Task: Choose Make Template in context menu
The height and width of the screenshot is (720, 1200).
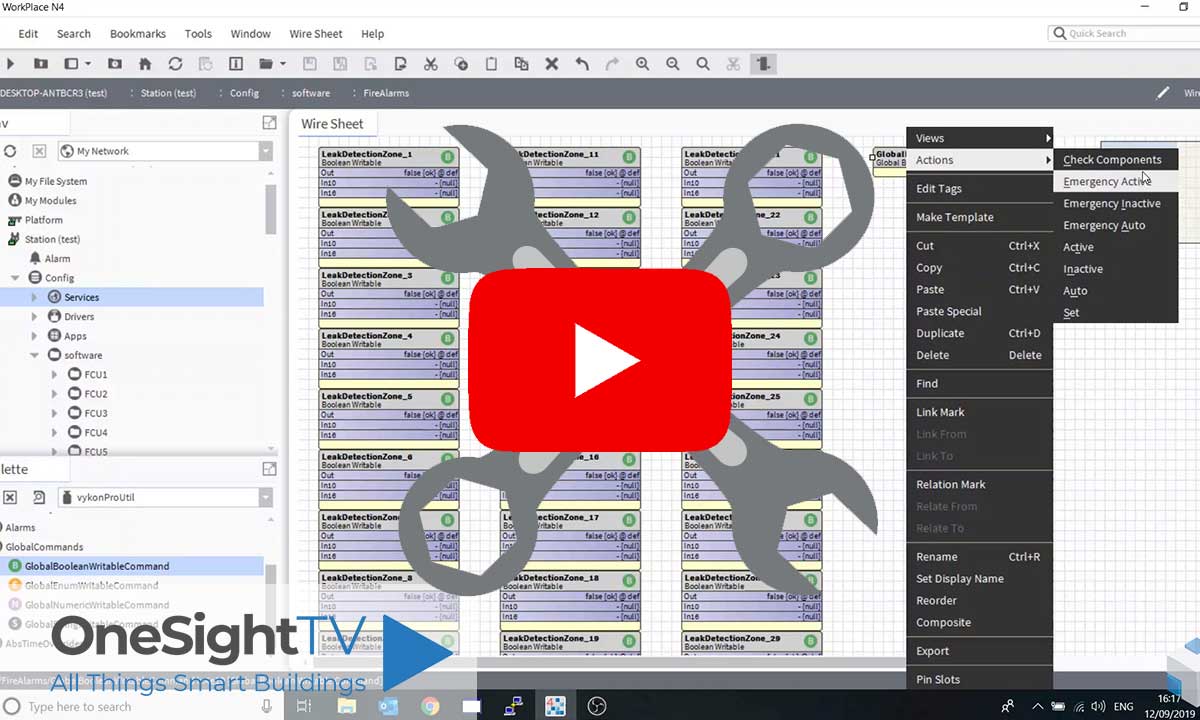Action: [979, 217]
